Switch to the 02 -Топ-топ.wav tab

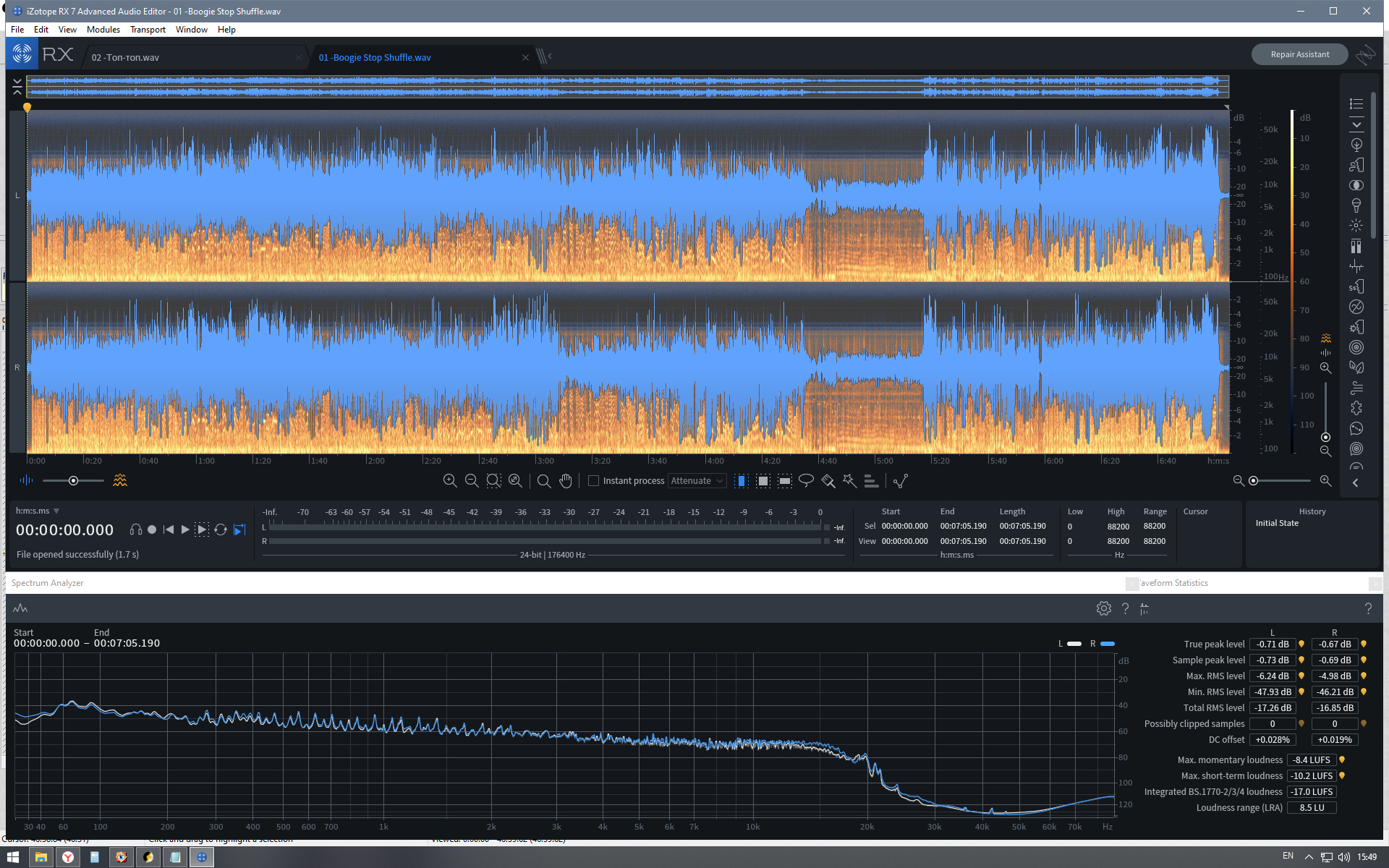[x=125, y=57]
